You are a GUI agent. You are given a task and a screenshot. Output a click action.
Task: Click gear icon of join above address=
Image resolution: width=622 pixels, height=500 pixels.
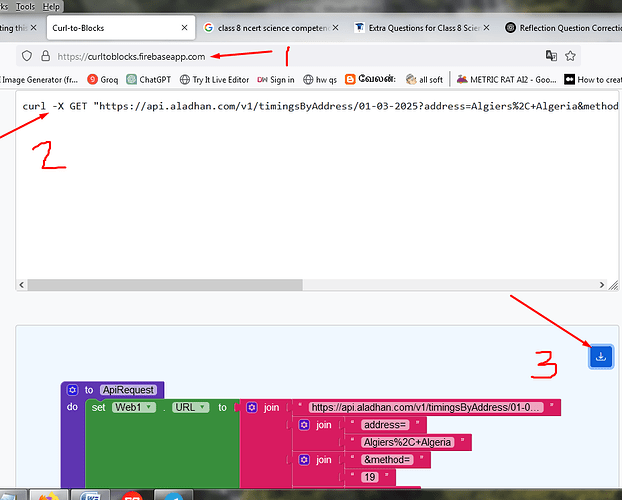click(304, 425)
